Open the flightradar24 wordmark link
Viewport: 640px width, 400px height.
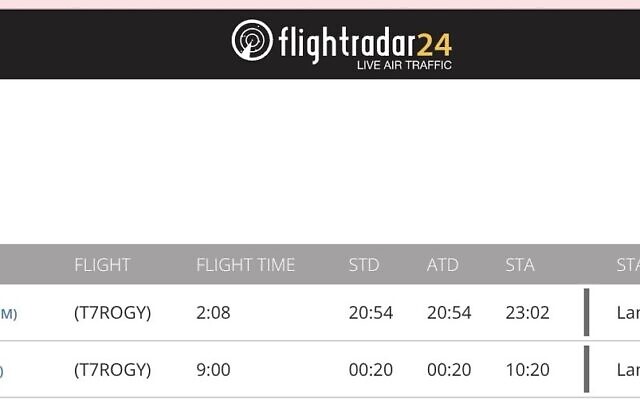365,44
